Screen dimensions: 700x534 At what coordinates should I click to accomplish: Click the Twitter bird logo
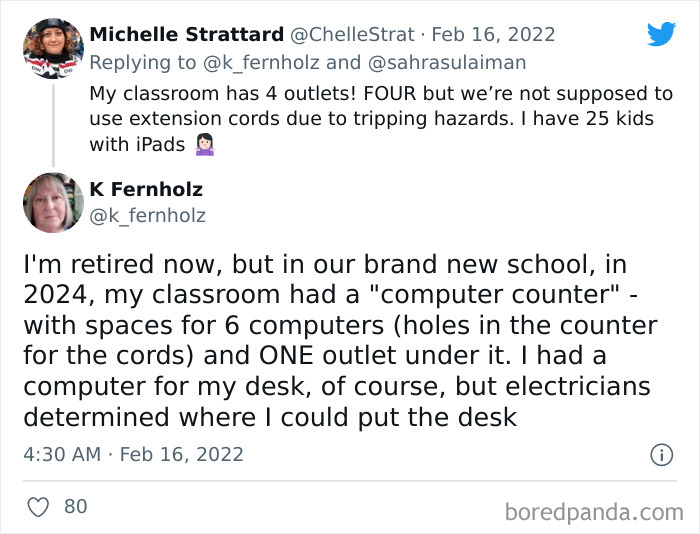point(661,34)
